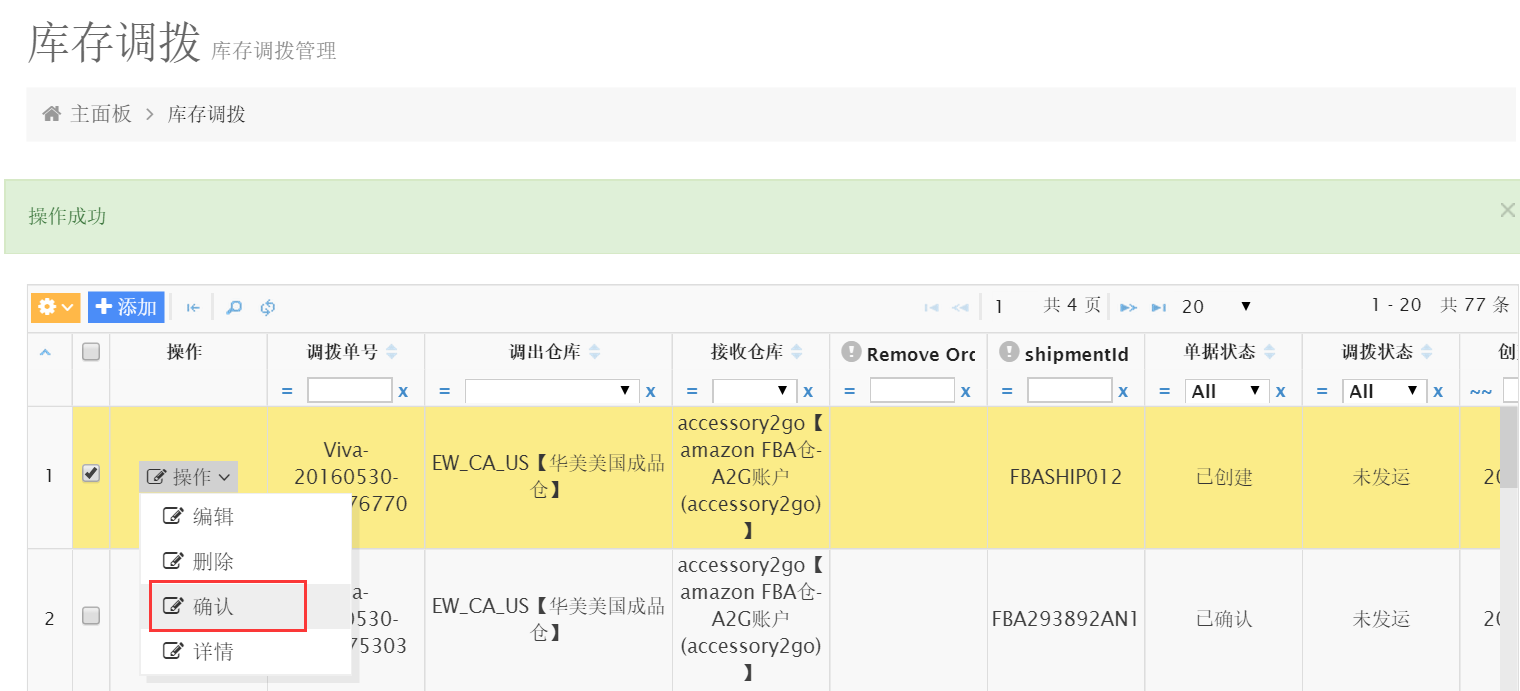Viewport: 1520px width, 691px height.
Task: Go to last page pager icon
Action: [1158, 308]
